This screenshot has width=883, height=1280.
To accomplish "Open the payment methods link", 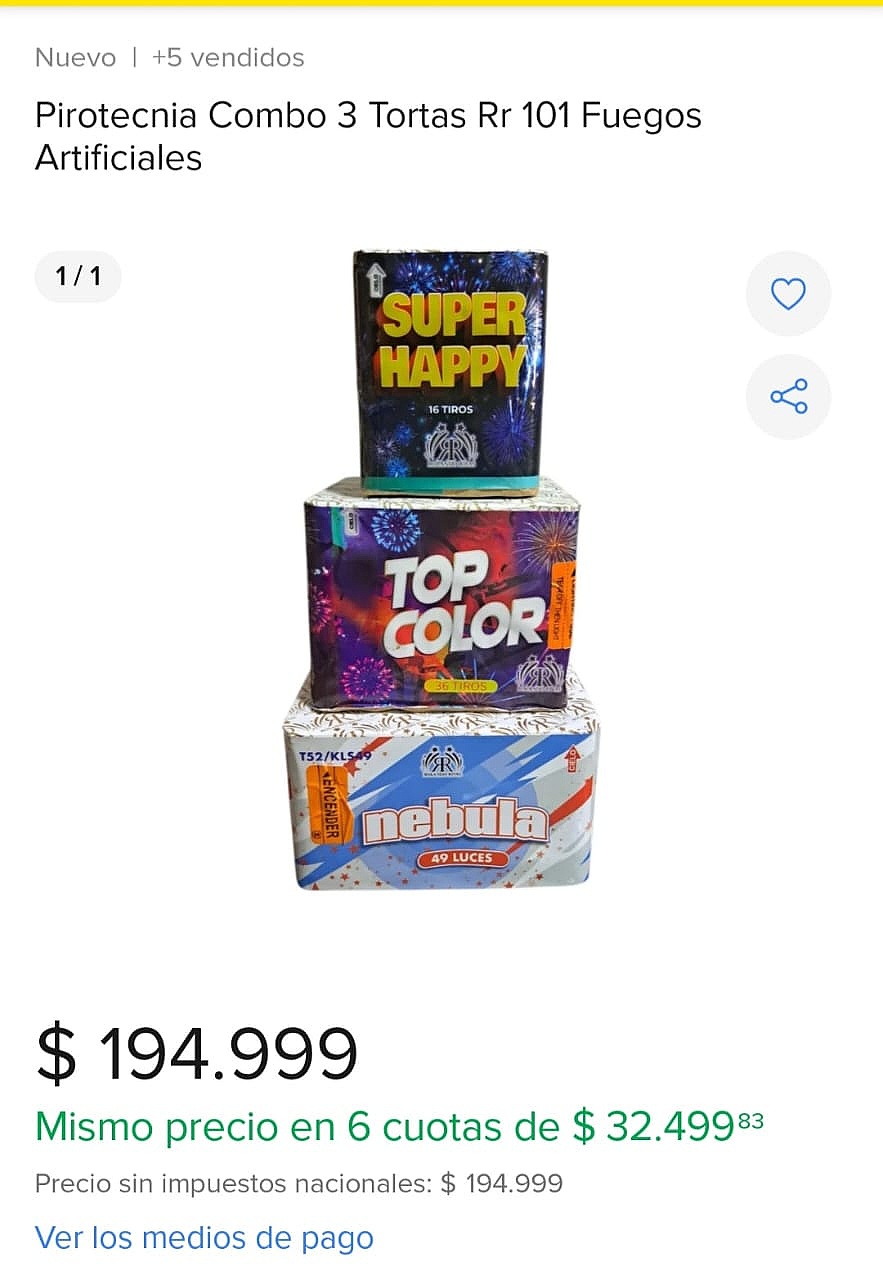I will point(204,1238).
